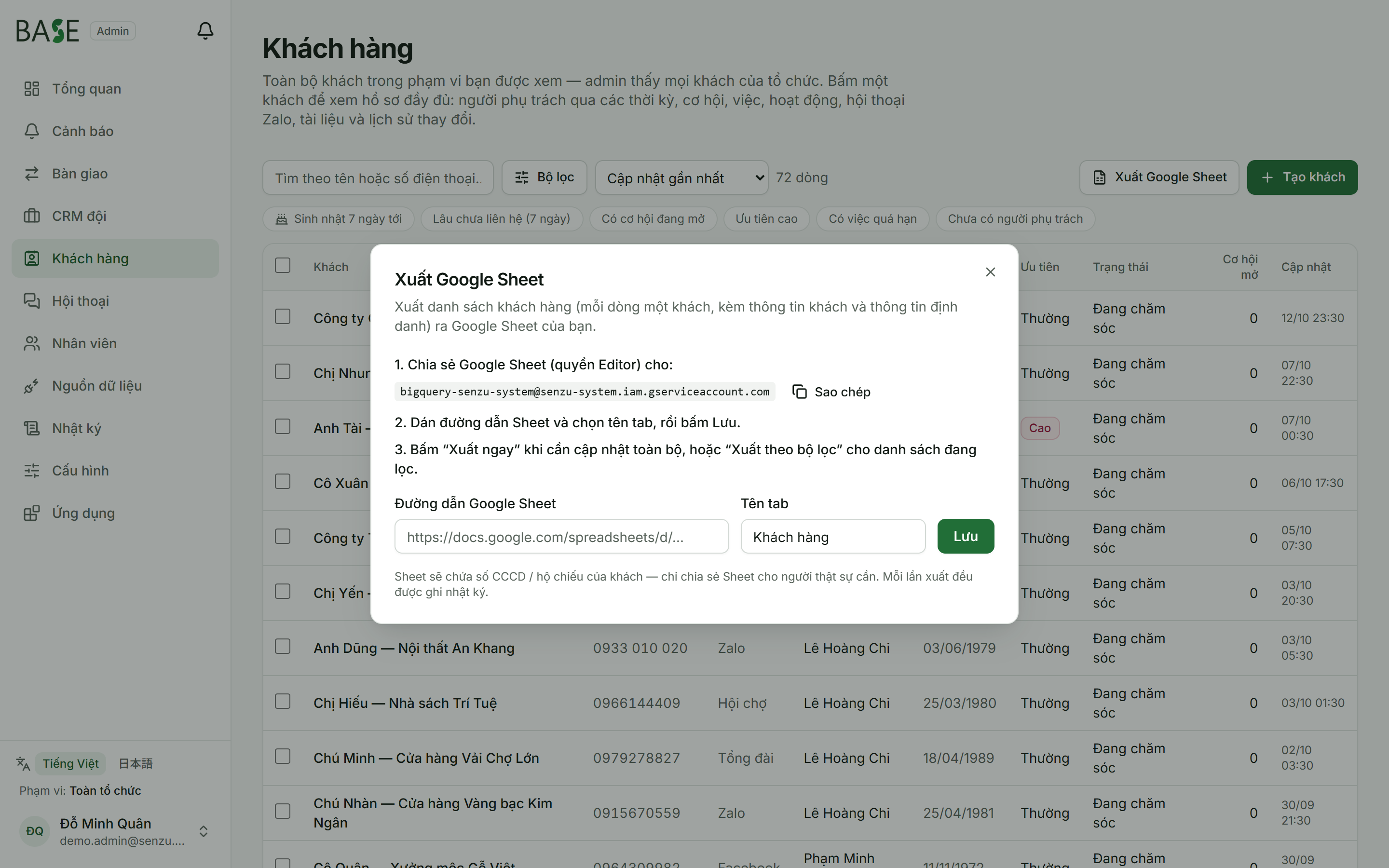The width and height of the screenshot is (1389, 868).
Task: Close the Xuất Google Sheet dialog
Action: coord(990,272)
